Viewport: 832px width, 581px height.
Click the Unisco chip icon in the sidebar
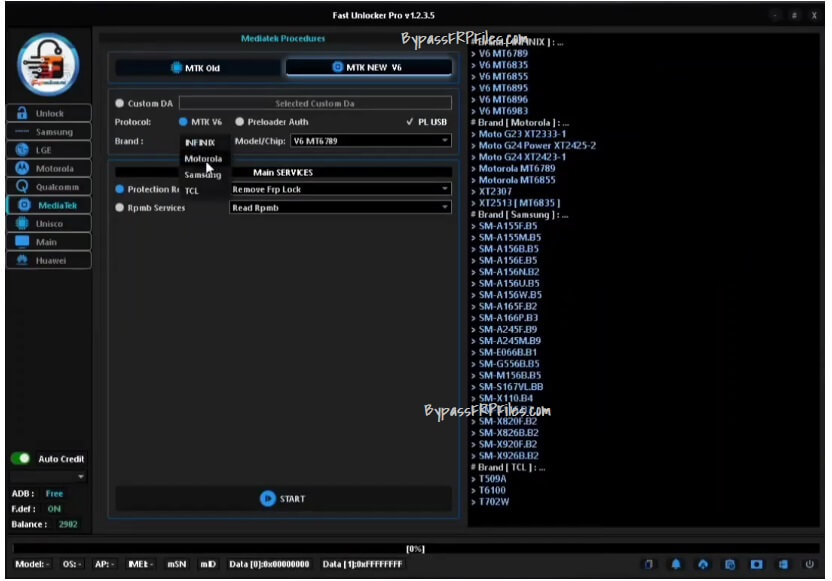point(22,223)
